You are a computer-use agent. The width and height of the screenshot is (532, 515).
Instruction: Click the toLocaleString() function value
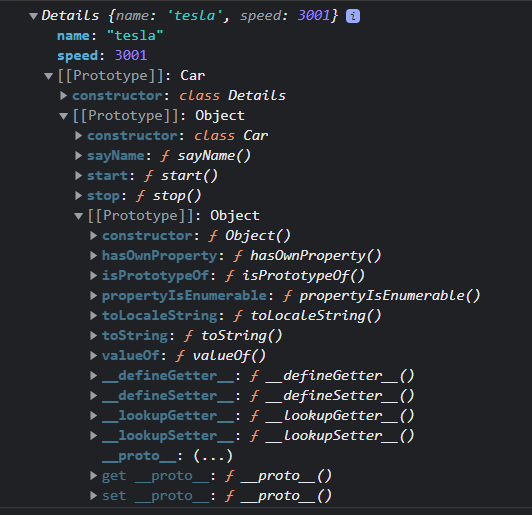tap(307, 316)
